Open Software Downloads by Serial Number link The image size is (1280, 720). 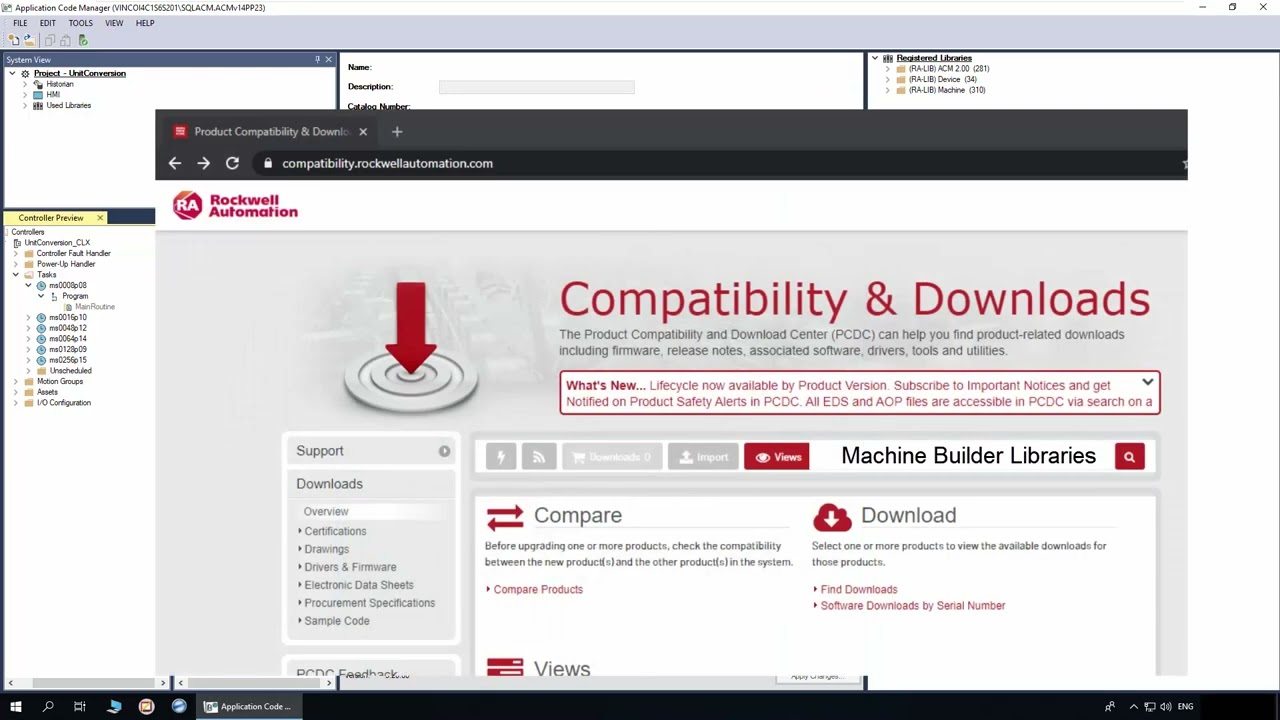click(913, 606)
